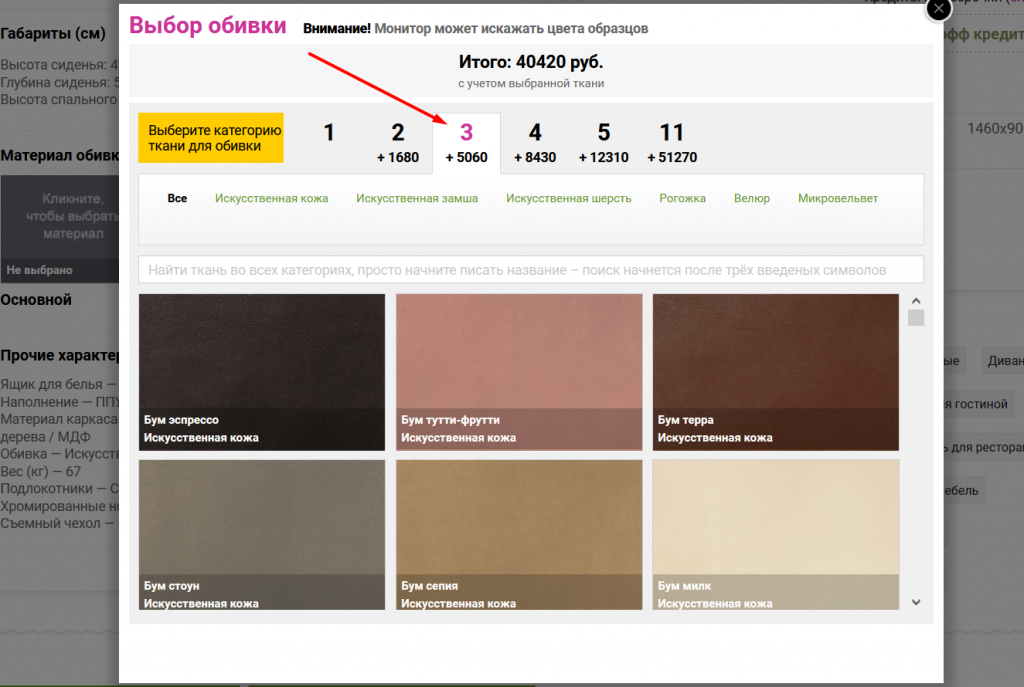Viewport: 1024px width, 687px height.
Task: Choose Бум эспрессо swatch
Action: point(262,372)
